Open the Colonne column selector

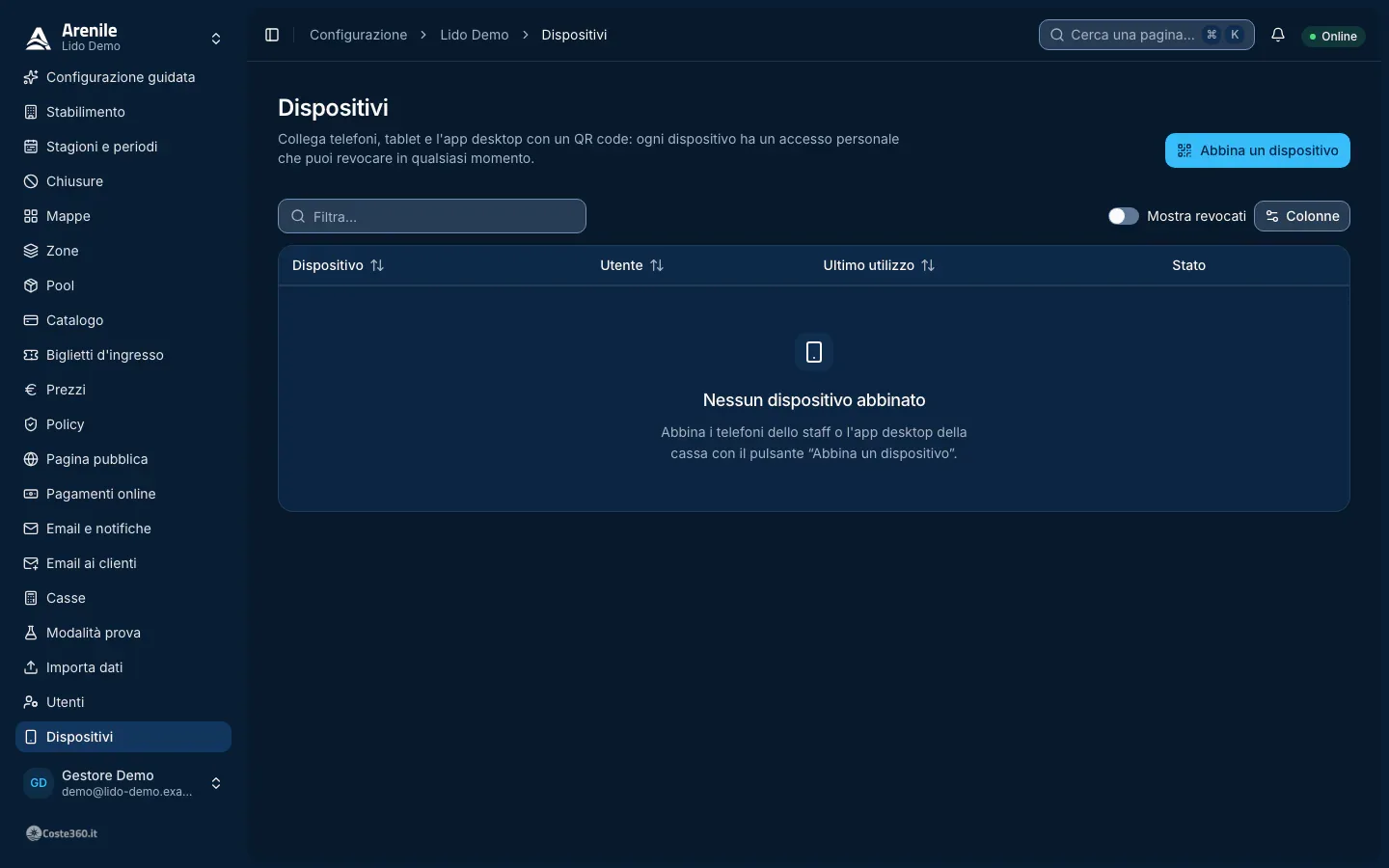click(x=1302, y=216)
